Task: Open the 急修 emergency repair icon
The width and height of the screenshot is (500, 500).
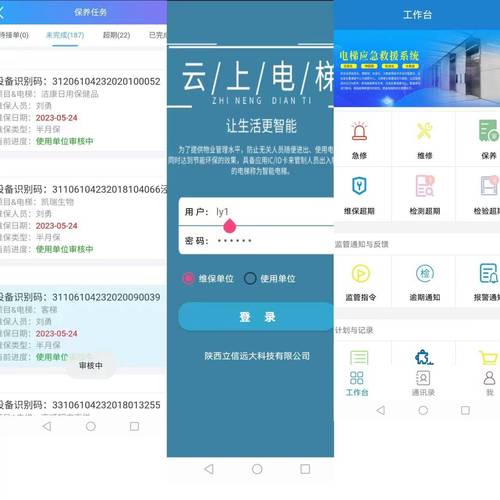Action: coord(359,131)
